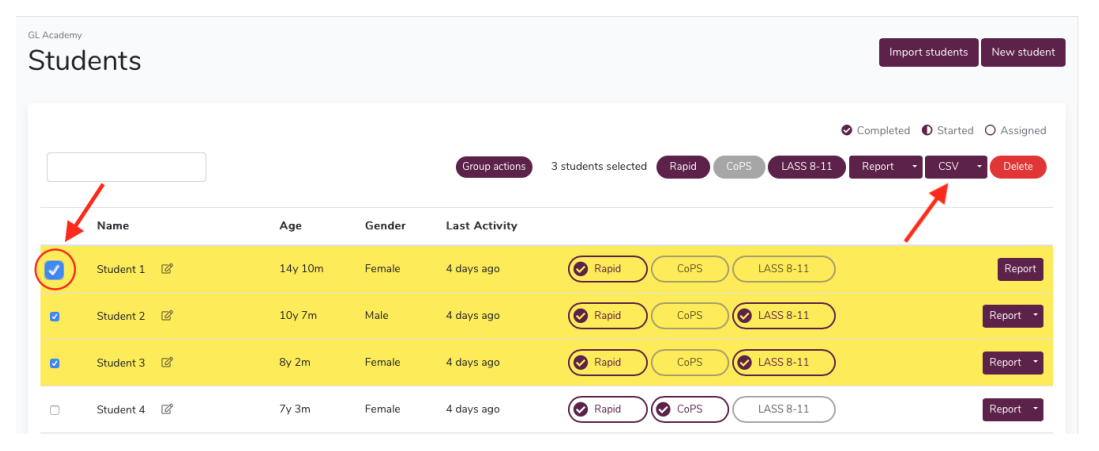Click the edit icon next to Student 1
This screenshot has height=451, width=1099.
(x=167, y=269)
